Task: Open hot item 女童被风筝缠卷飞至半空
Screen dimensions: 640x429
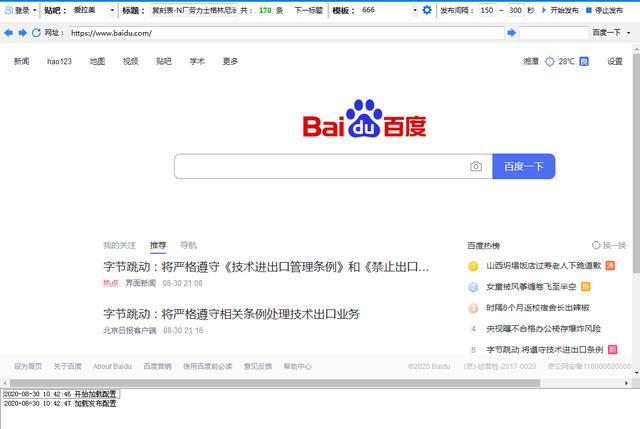Action: [x=531, y=287]
